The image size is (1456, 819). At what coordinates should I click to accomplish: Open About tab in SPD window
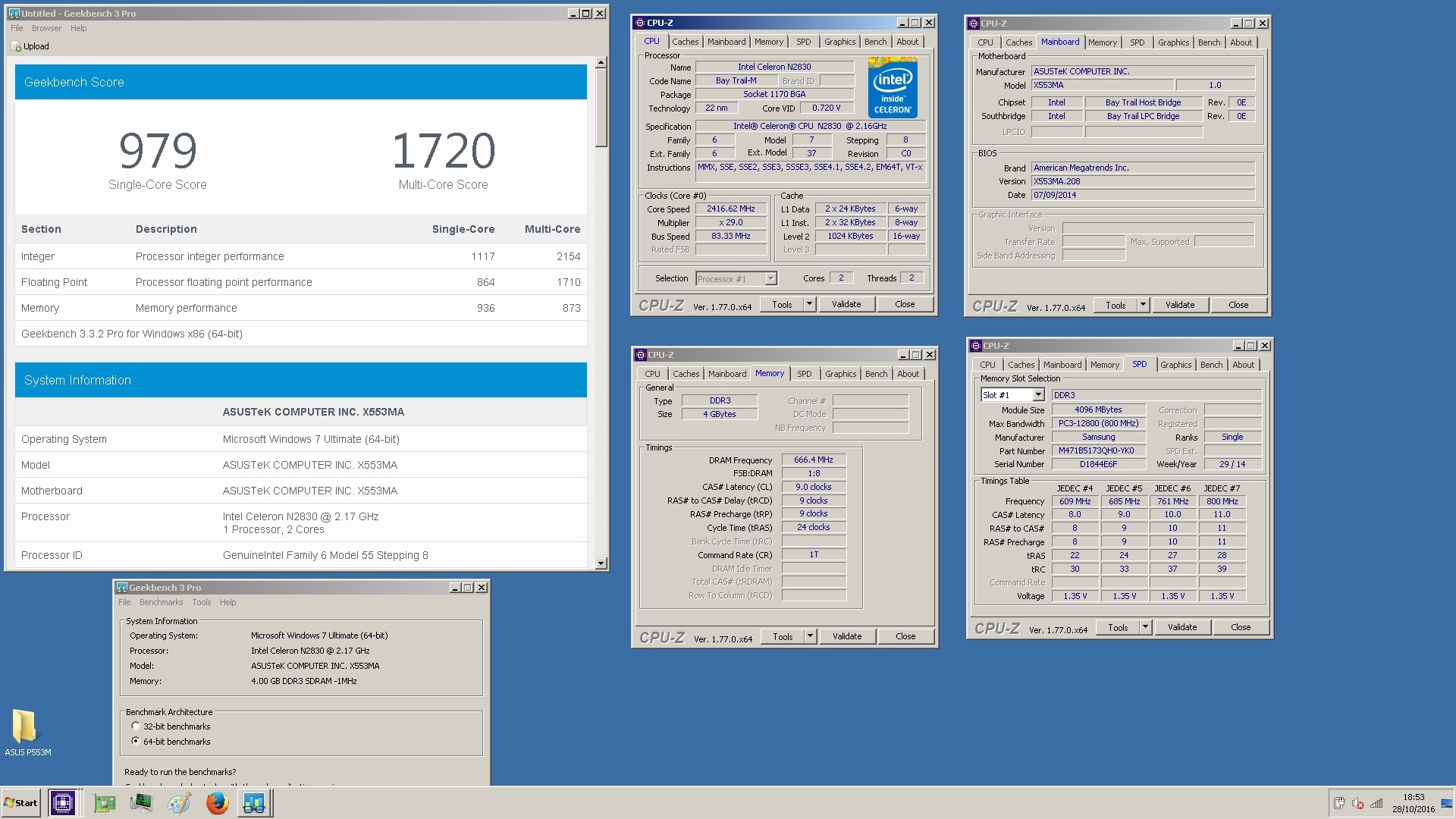[x=1243, y=365]
